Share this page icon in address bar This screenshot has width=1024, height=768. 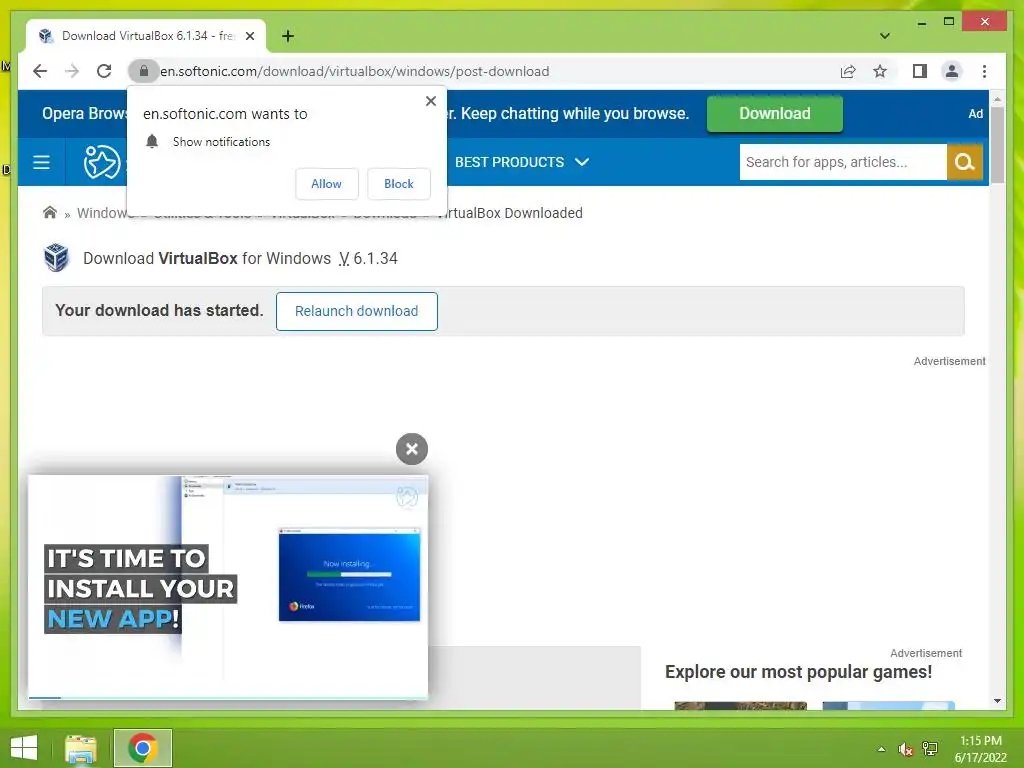848,71
